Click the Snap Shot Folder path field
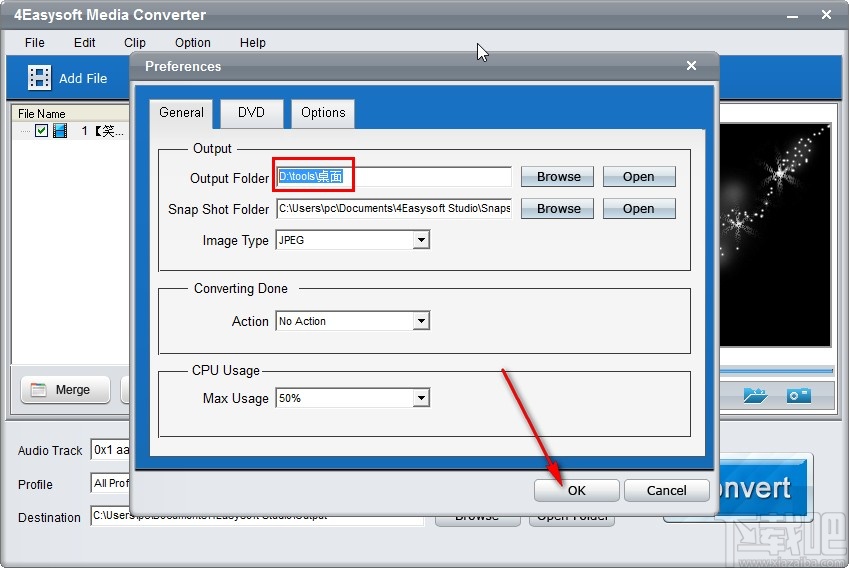Viewport: 849px width, 568px height. 394,208
